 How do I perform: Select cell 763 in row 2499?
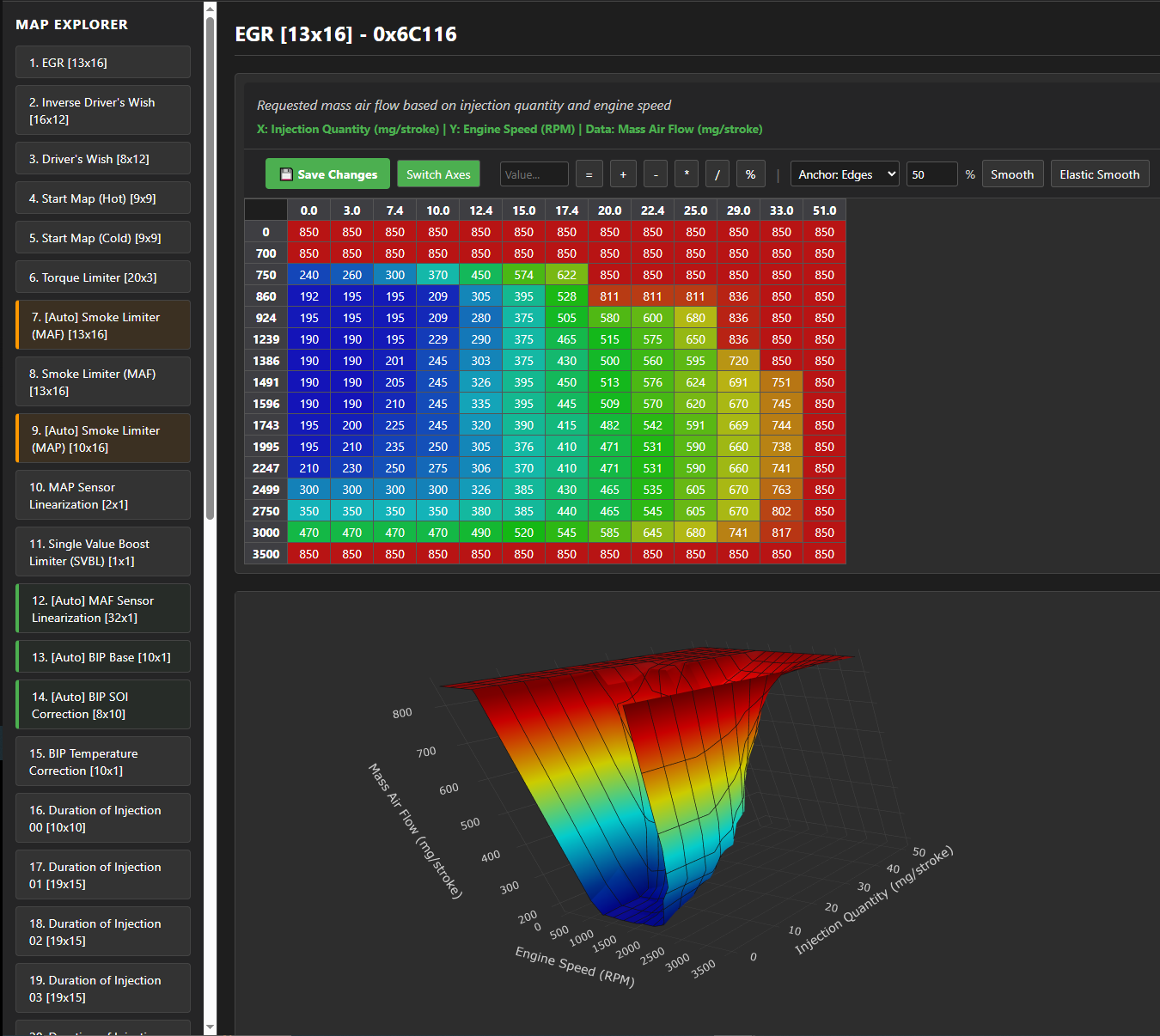click(x=782, y=490)
